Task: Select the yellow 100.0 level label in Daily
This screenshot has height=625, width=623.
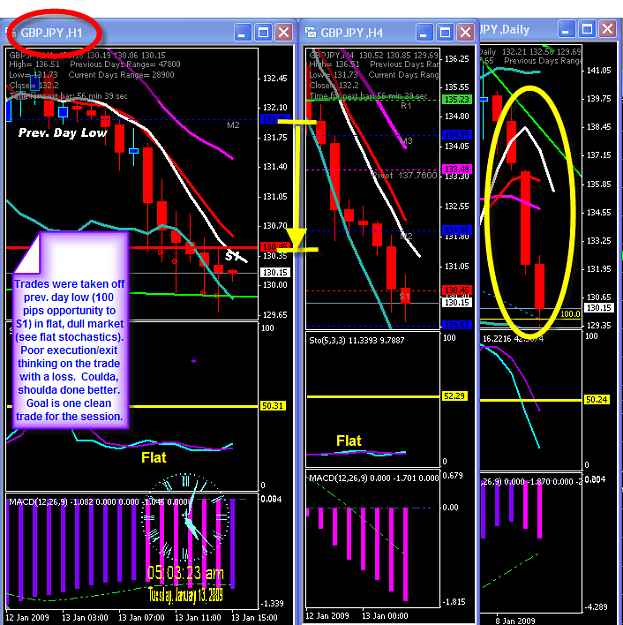Action: tap(570, 314)
